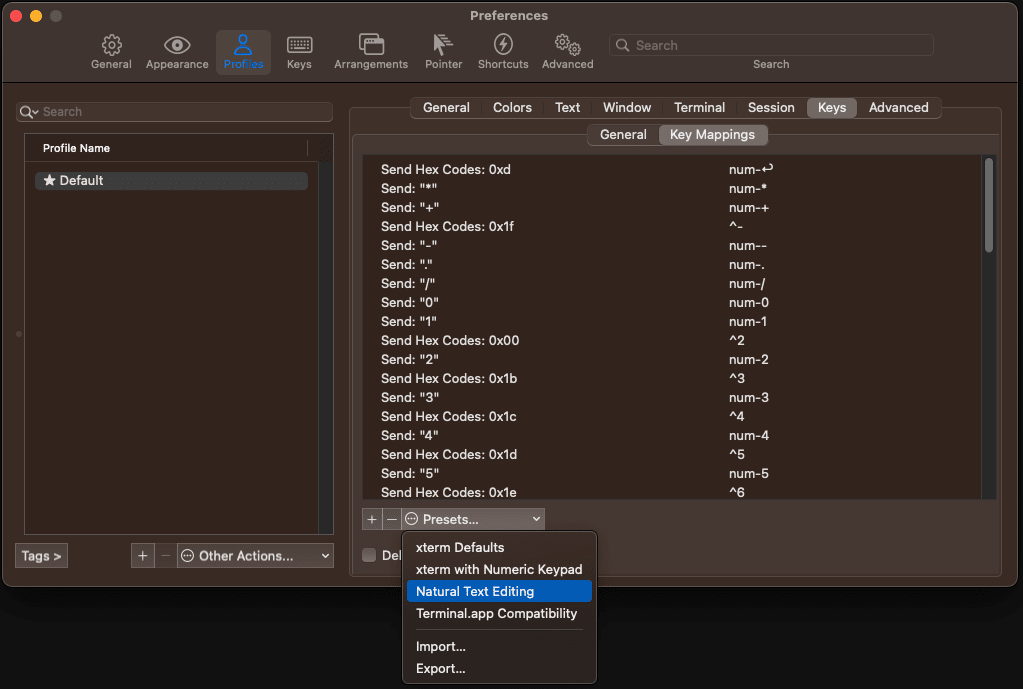Switch to the profile Advanced tab
This screenshot has height=689, width=1023.
coord(898,108)
